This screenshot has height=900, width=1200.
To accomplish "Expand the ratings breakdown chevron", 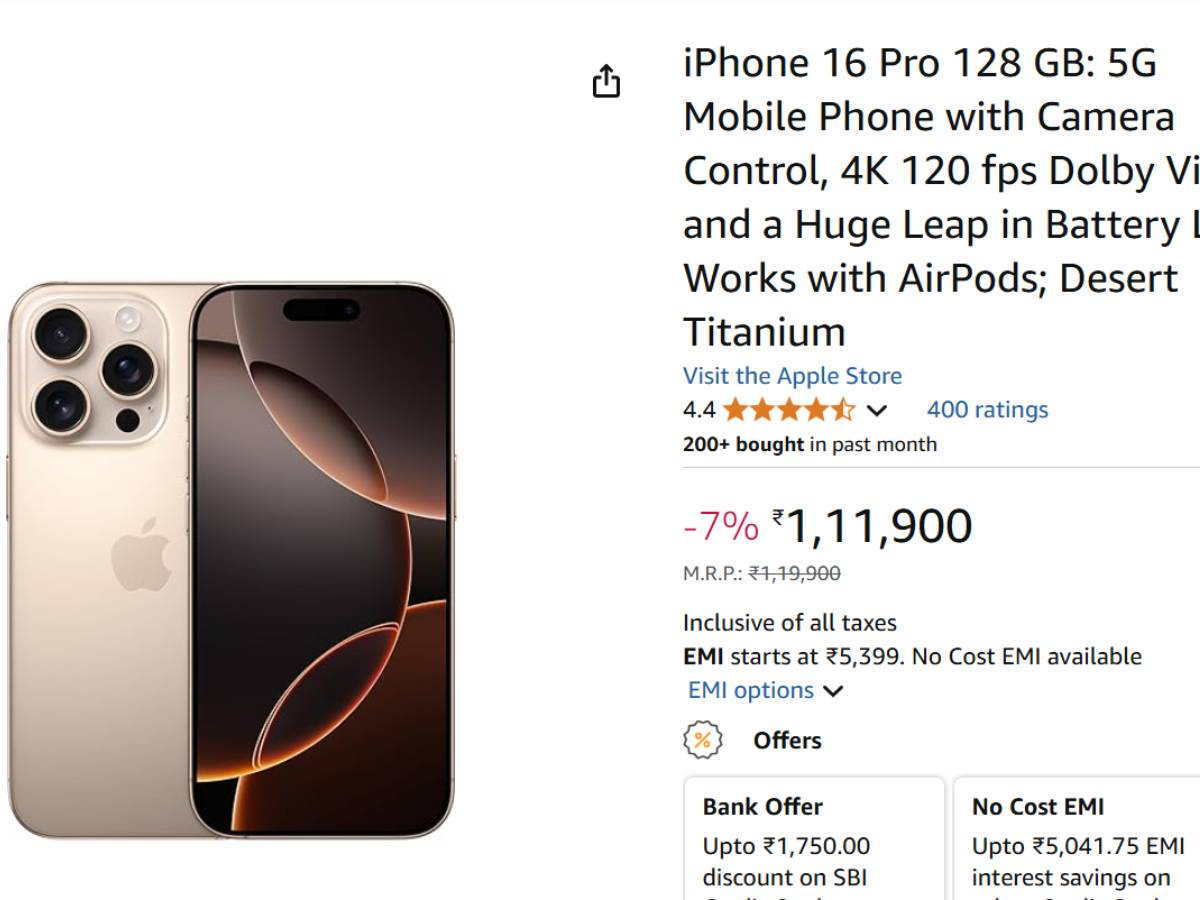I will point(877,410).
